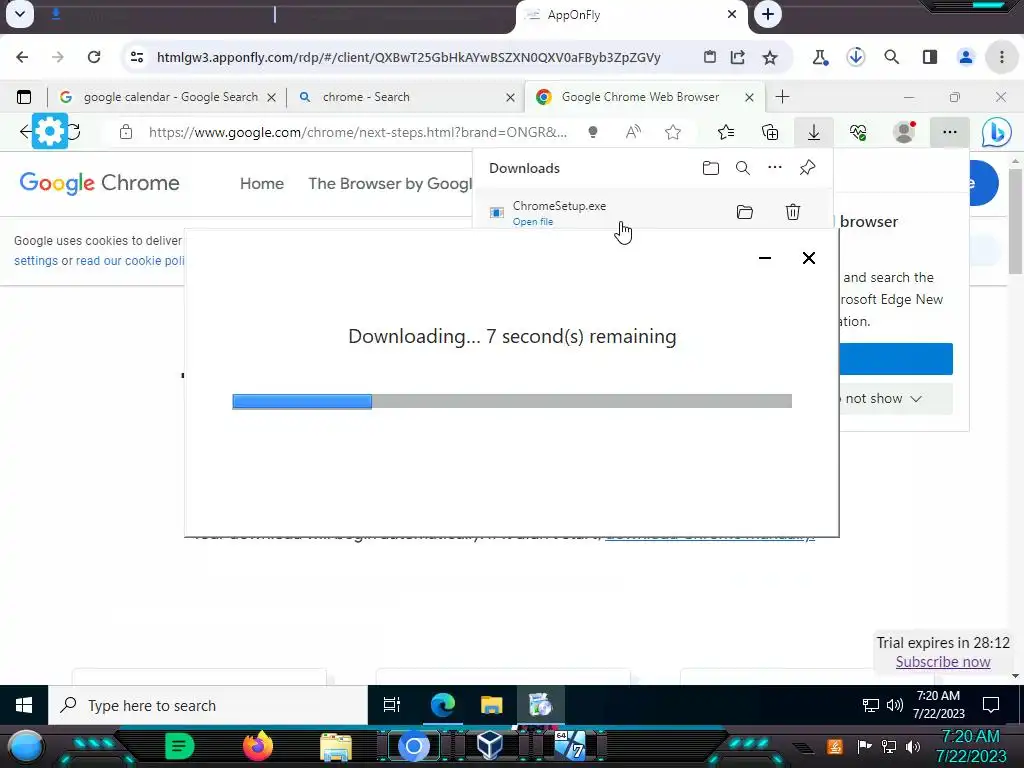
Task: Close the Chrome installer dialog
Action: coord(808,258)
